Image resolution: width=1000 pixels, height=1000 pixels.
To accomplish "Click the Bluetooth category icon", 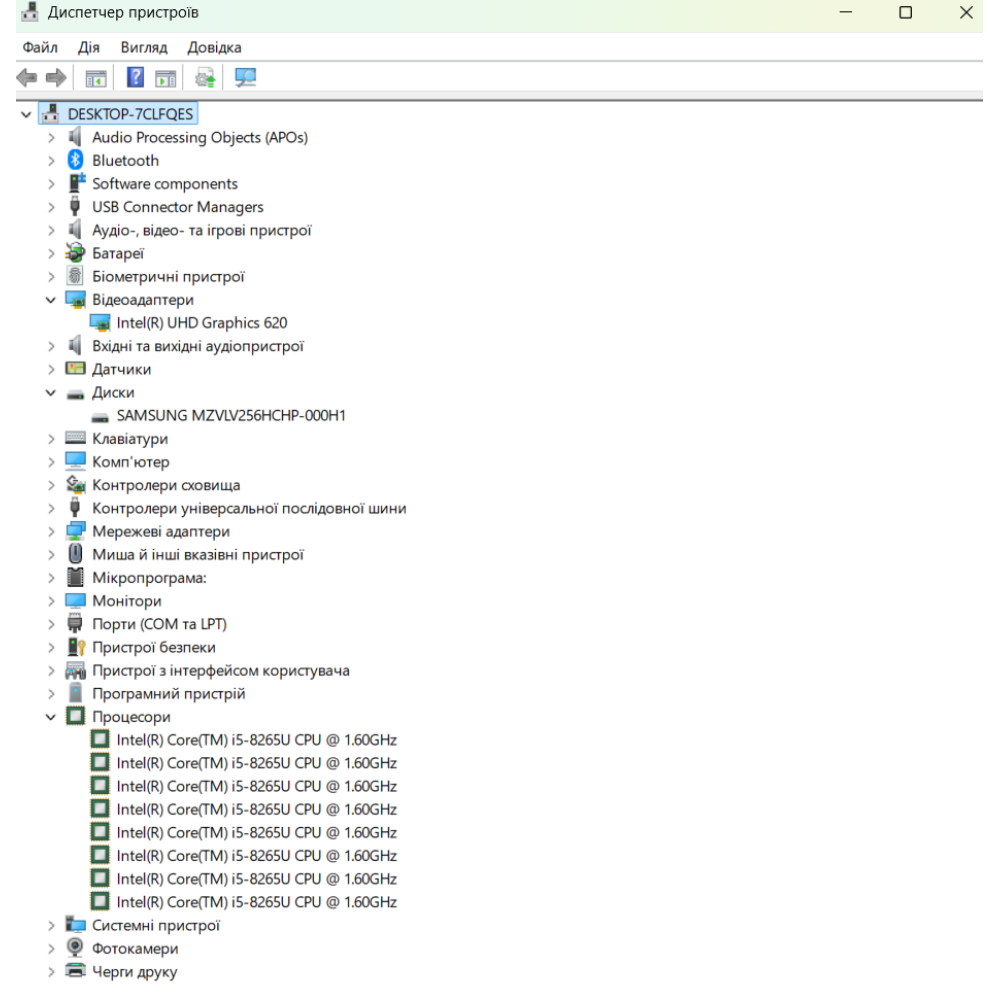I will coord(75,160).
